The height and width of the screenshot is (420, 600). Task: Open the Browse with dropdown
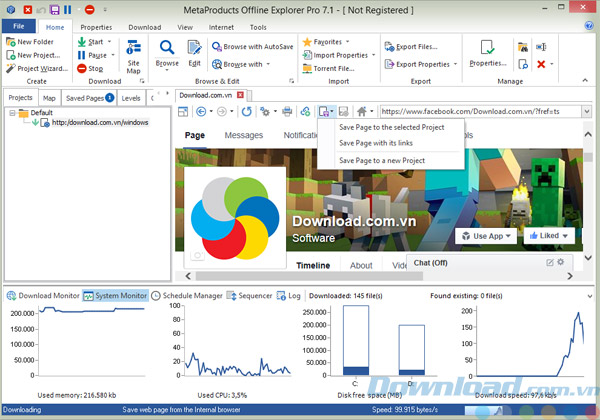243,64
